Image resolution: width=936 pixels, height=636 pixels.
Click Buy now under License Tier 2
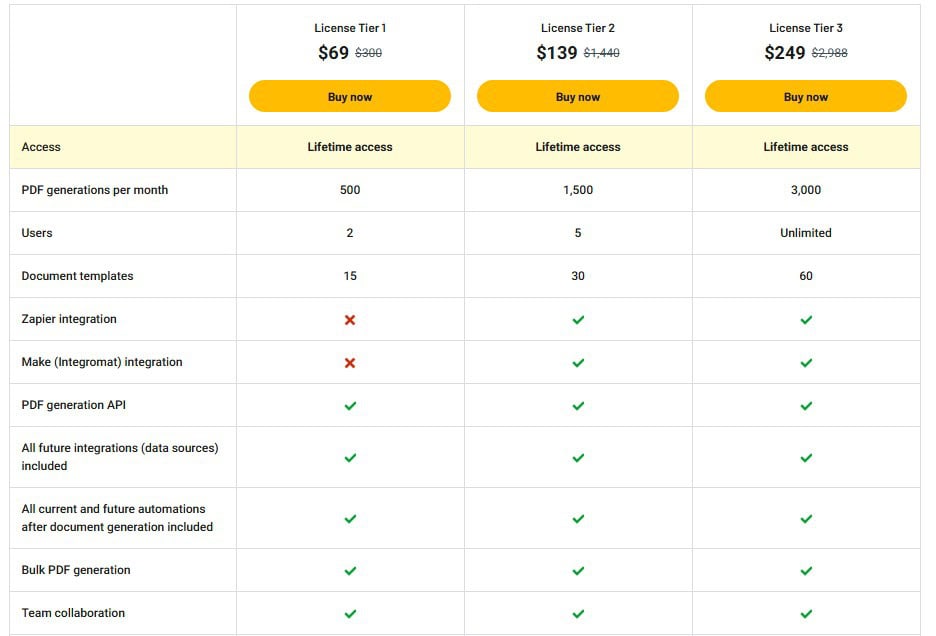point(577,96)
